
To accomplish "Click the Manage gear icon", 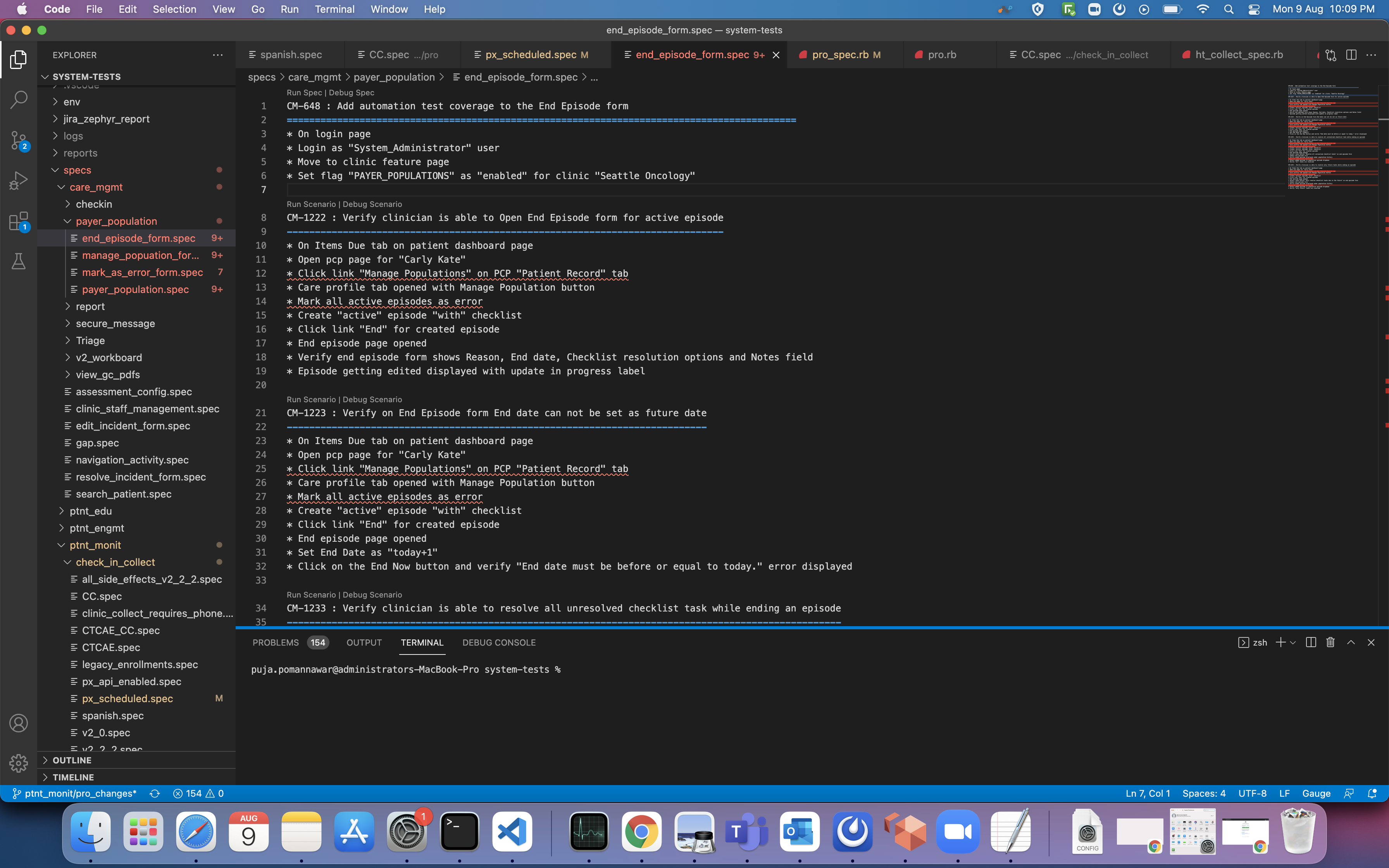I will click(18, 763).
